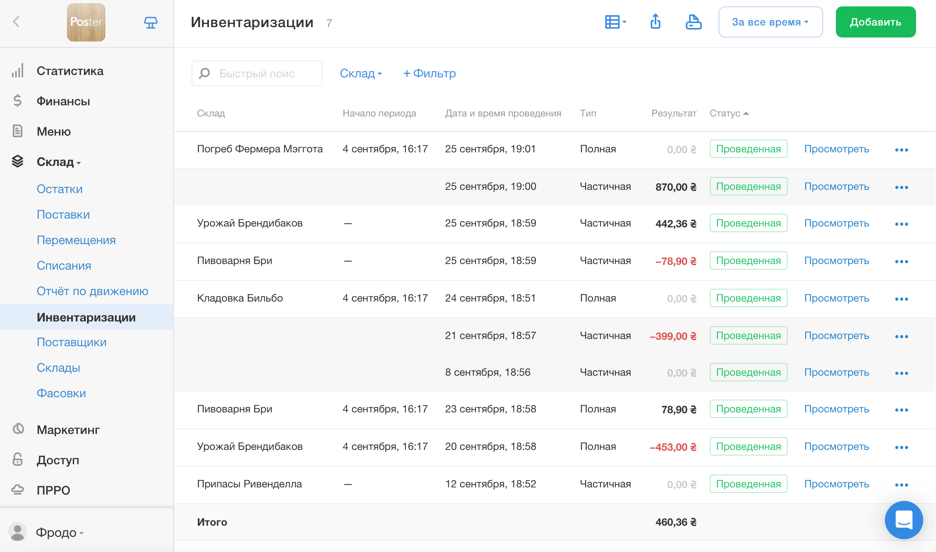Click the print icon in the header
Viewport: 936px width, 552px height.
pos(693,22)
